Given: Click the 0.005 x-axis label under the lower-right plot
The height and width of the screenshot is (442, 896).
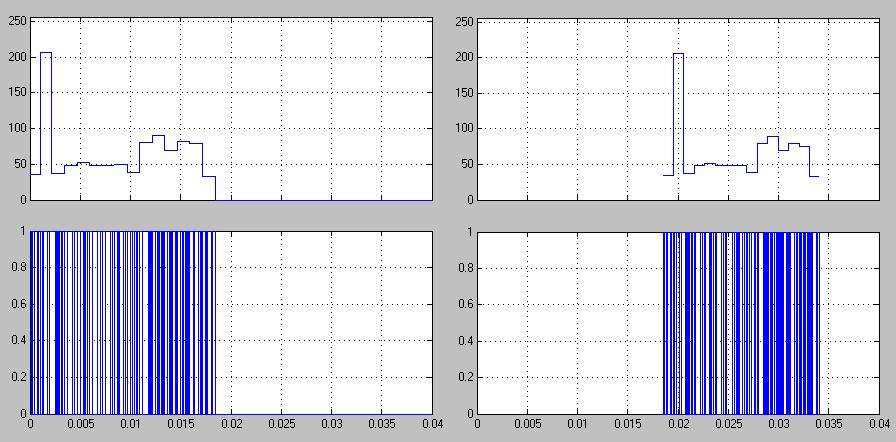Looking at the screenshot, I should pyautogui.click(x=527, y=424).
